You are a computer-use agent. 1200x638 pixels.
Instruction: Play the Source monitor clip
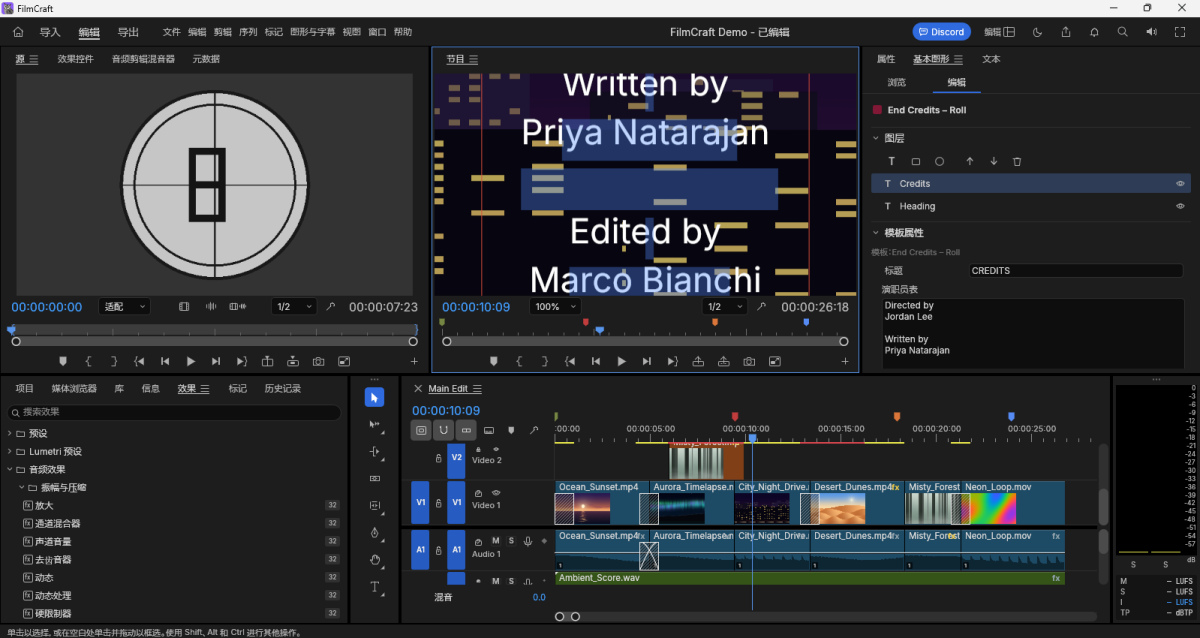coord(190,361)
